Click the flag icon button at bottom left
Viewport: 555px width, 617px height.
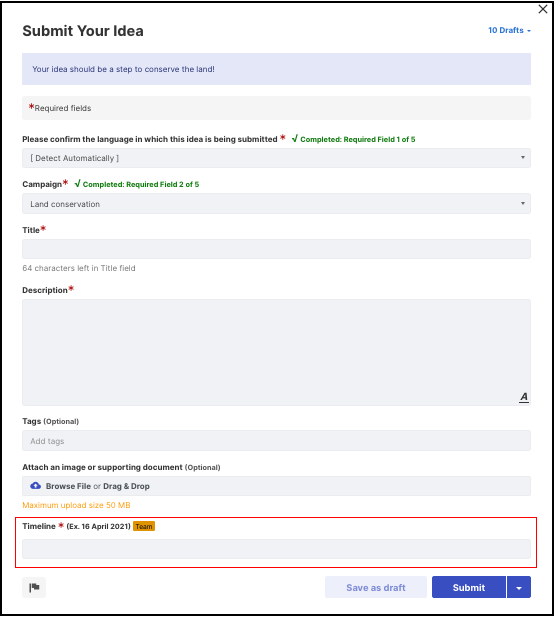click(34, 587)
